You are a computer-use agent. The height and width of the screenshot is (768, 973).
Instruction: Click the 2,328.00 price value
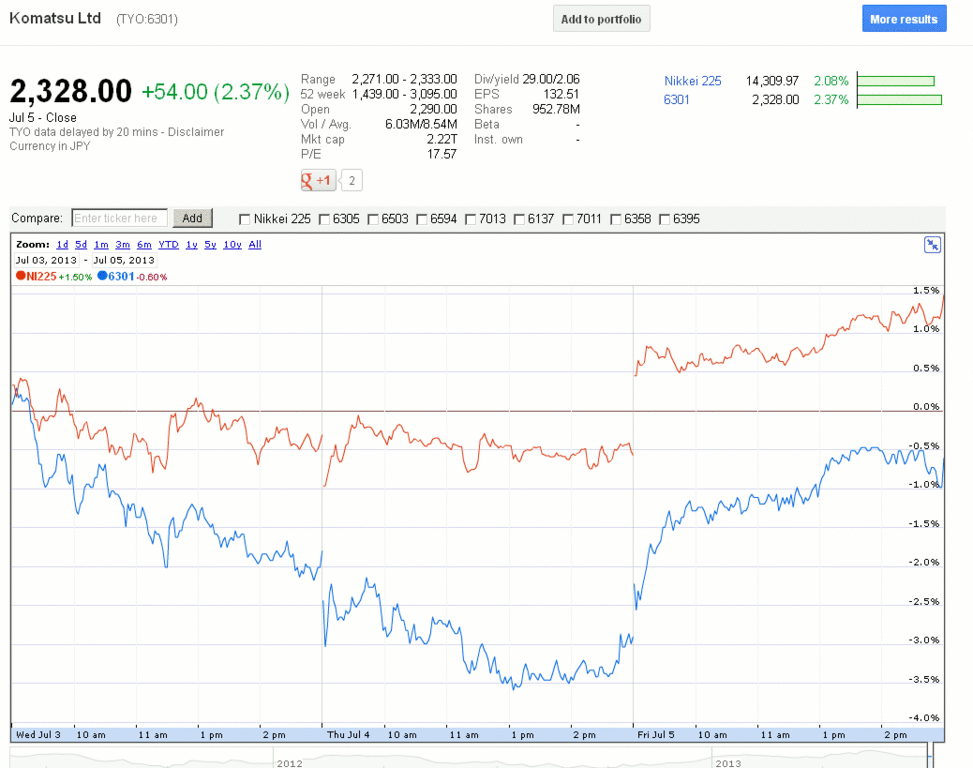coord(71,91)
